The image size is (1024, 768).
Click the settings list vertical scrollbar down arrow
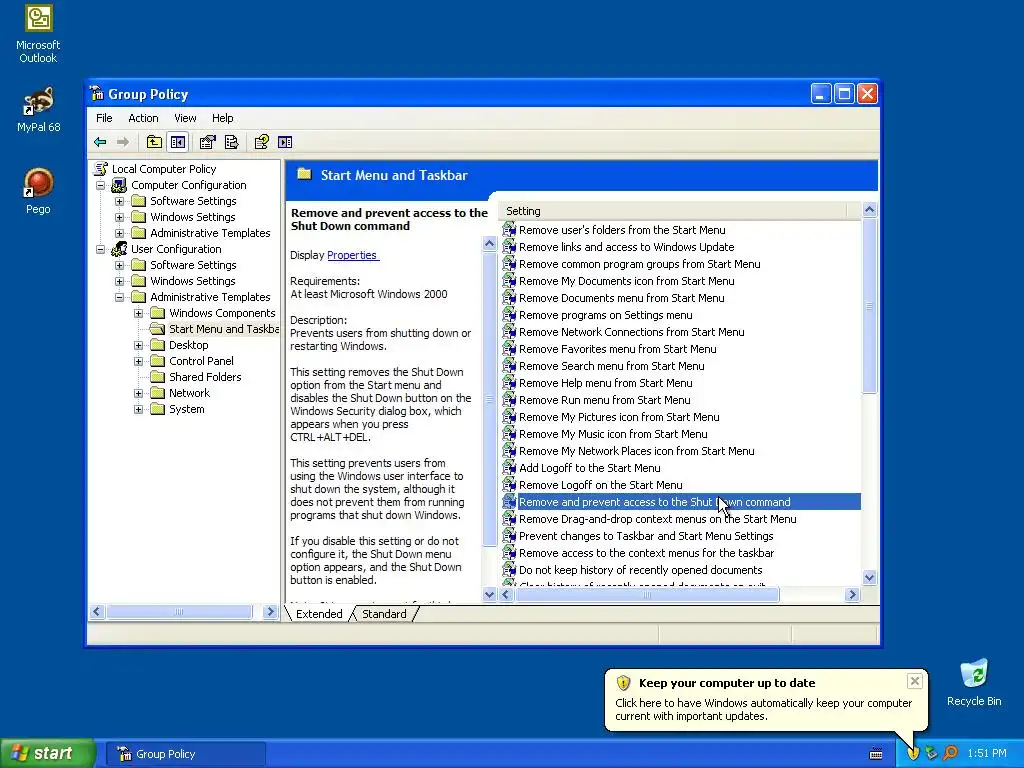(x=869, y=577)
